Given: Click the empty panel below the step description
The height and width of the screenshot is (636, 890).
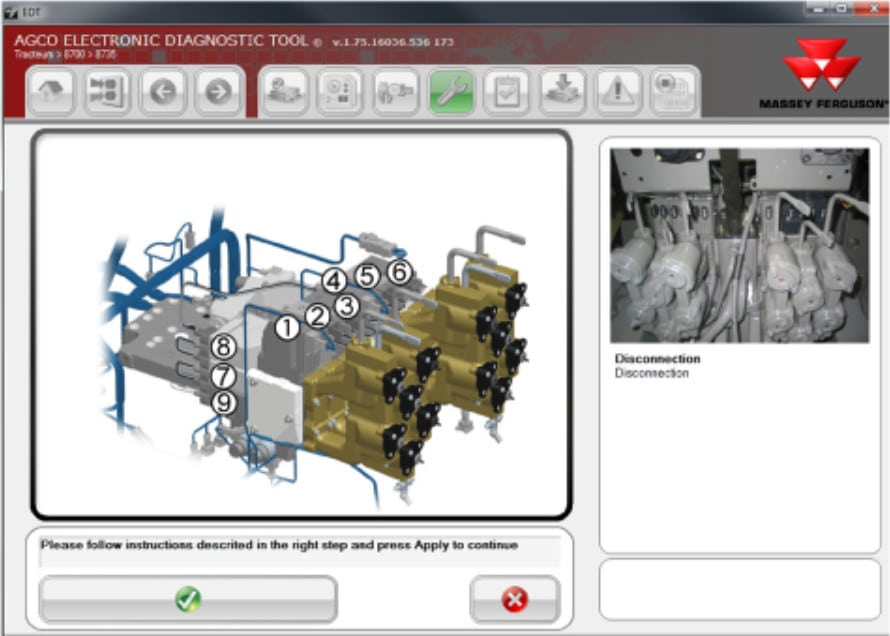Looking at the screenshot, I should [x=740, y=589].
